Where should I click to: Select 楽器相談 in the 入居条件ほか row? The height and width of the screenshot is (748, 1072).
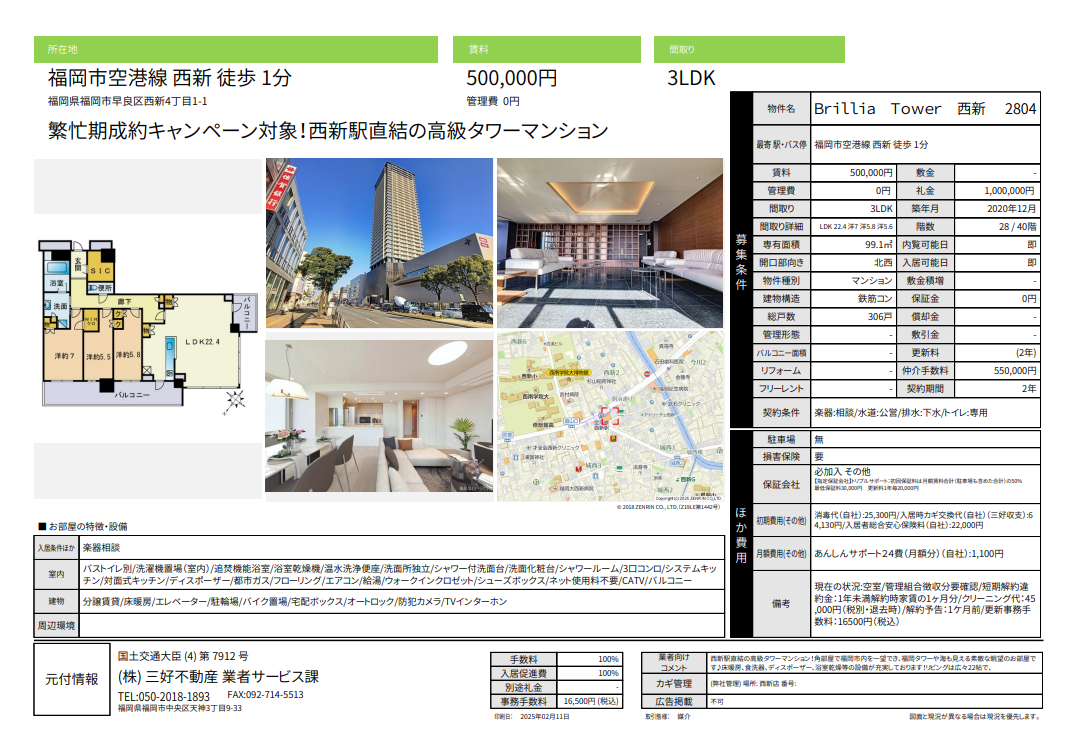(101, 548)
